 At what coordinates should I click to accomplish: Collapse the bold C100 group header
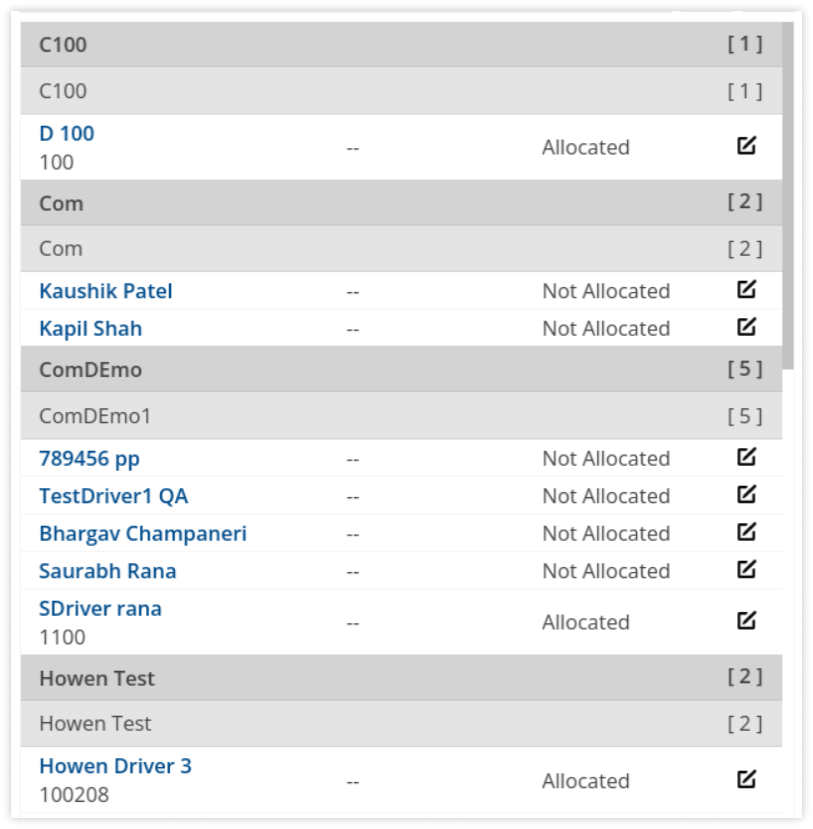(x=401, y=44)
